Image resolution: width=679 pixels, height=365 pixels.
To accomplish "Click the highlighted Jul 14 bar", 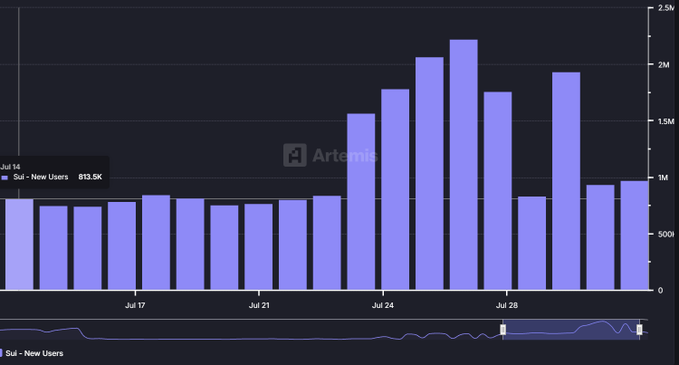I will (19, 244).
